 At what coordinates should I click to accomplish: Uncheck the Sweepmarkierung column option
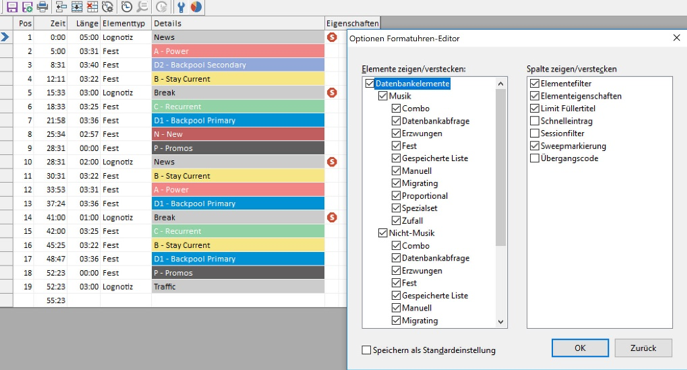(x=535, y=146)
